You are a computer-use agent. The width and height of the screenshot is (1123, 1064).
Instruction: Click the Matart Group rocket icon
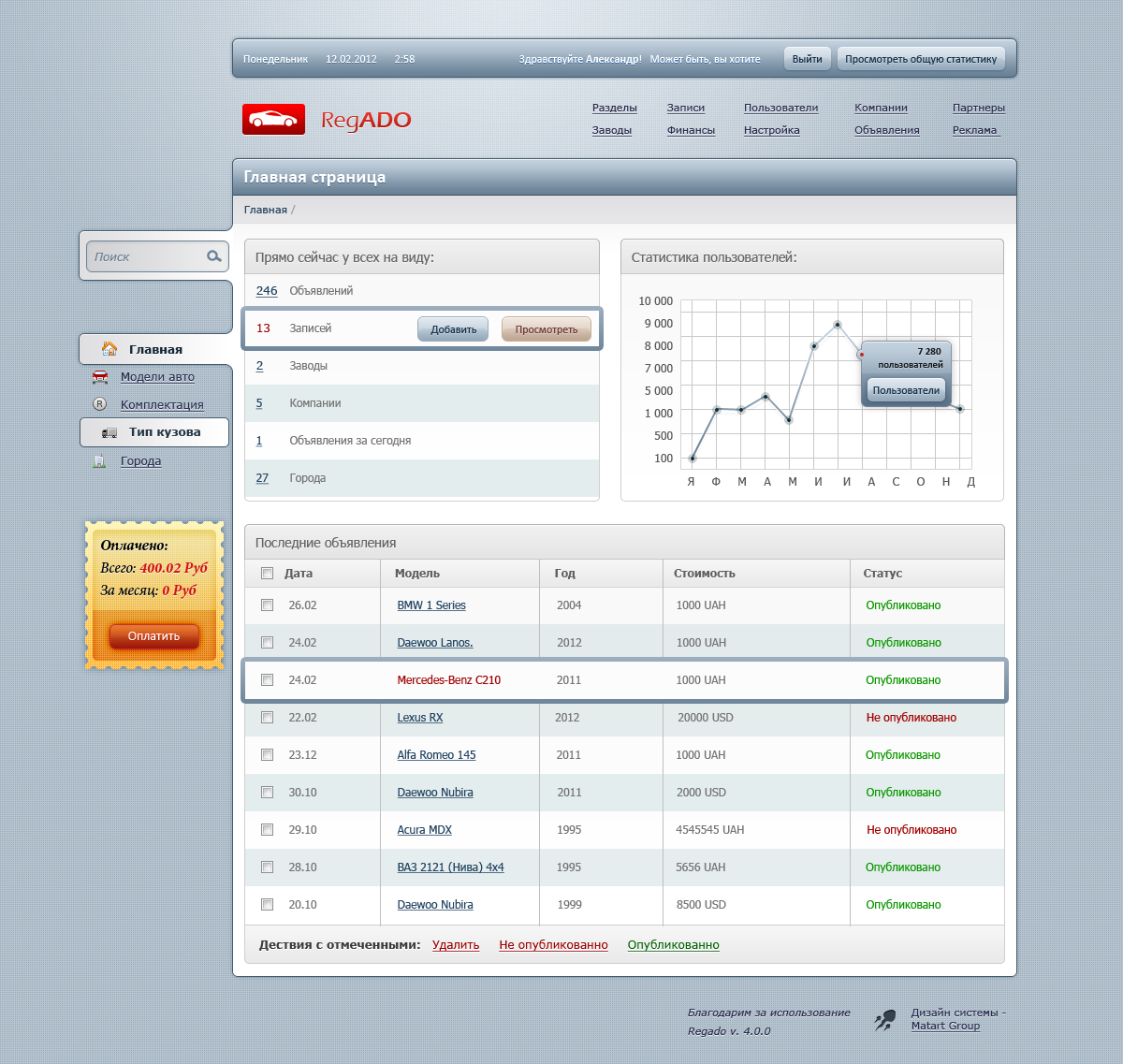click(884, 1020)
